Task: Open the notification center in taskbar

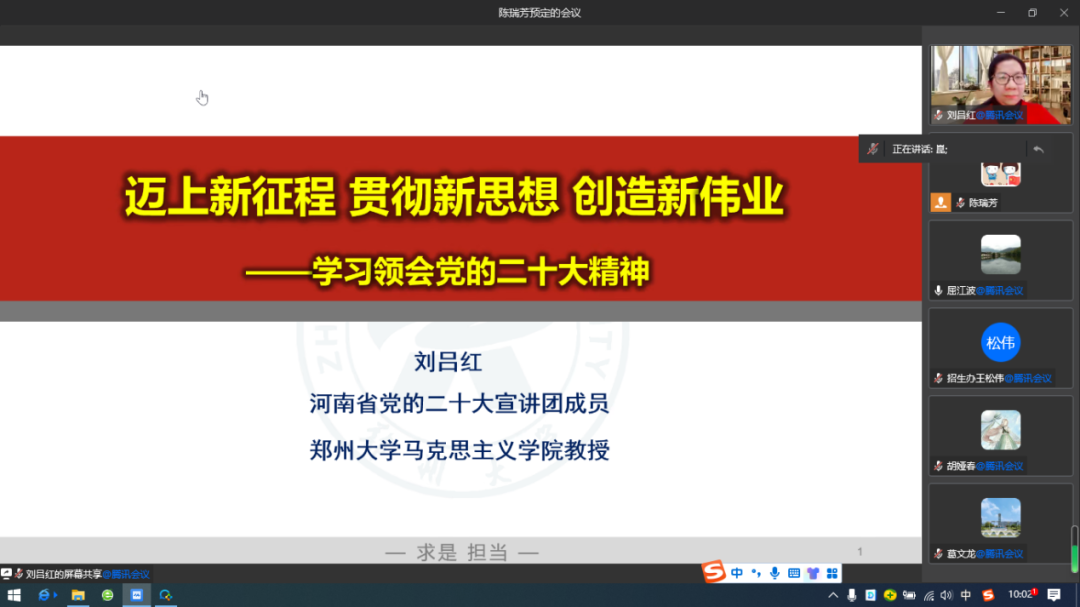Action: 1054,595
